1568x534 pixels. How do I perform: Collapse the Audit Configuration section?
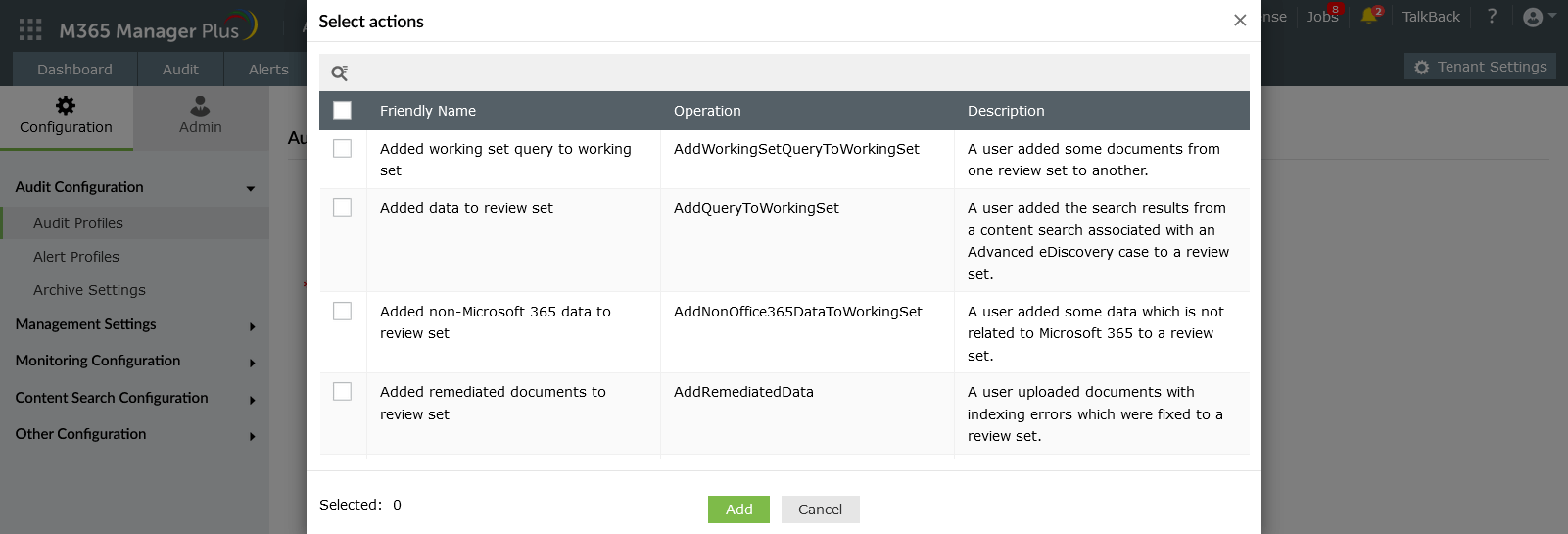251,188
